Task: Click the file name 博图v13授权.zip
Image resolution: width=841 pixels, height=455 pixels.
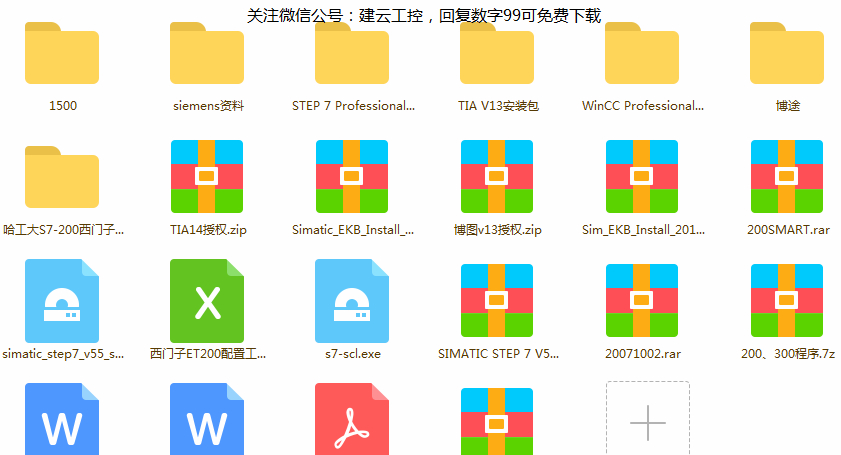Action: 498,230
